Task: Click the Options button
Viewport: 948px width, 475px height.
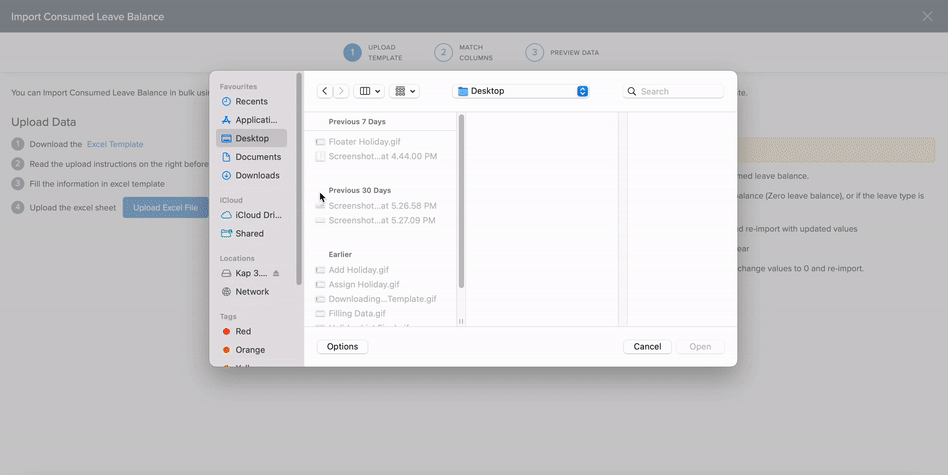Action: click(x=342, y=346)
